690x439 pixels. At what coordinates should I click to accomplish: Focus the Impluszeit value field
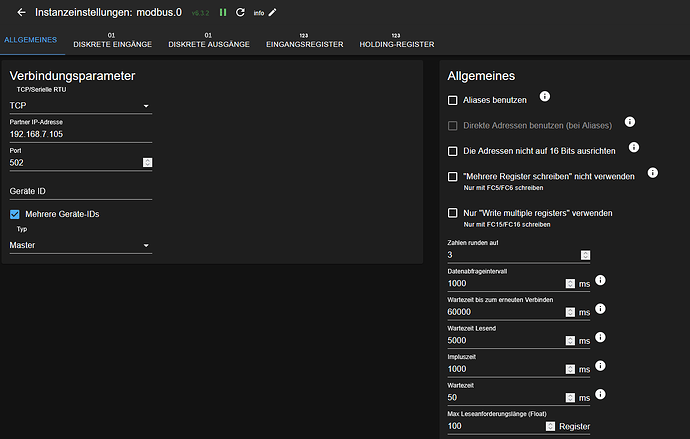(x=506, y=369)
